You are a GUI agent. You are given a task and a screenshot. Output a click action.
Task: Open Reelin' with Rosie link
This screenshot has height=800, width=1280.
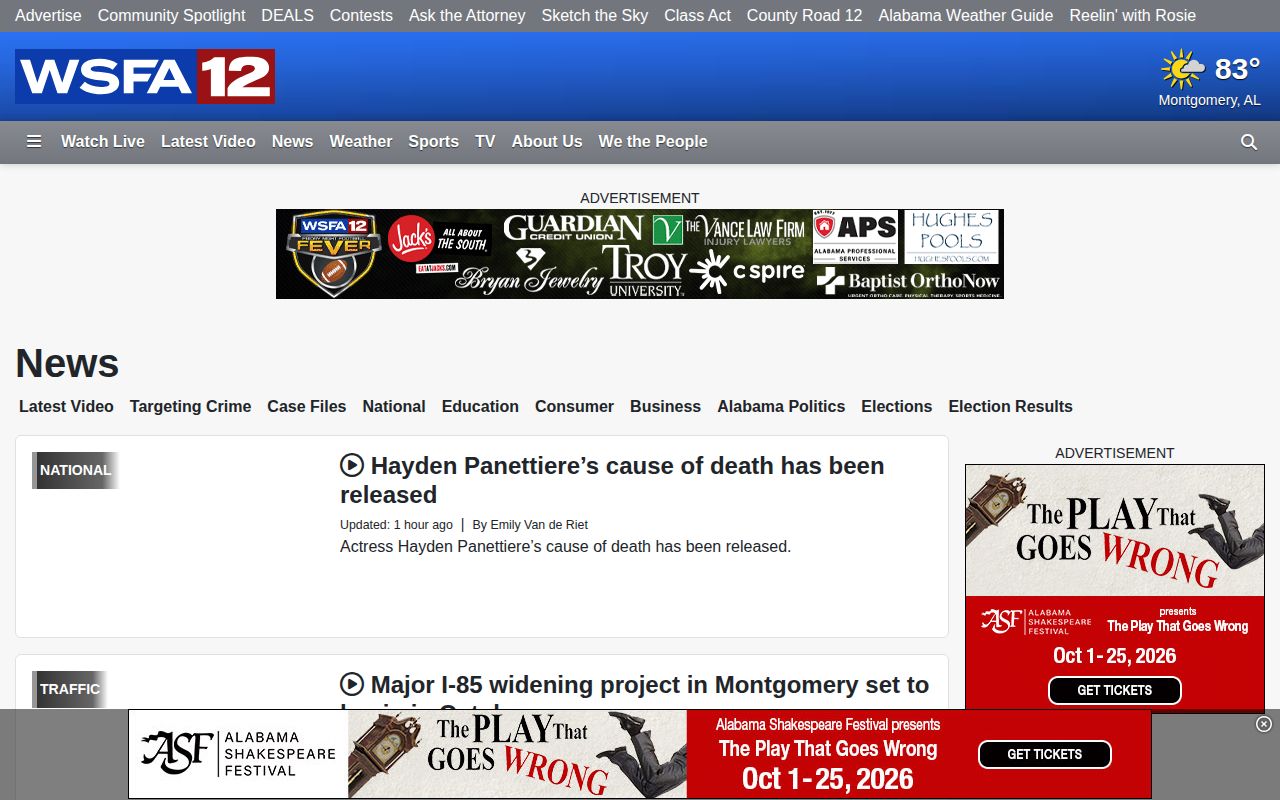1132,16
